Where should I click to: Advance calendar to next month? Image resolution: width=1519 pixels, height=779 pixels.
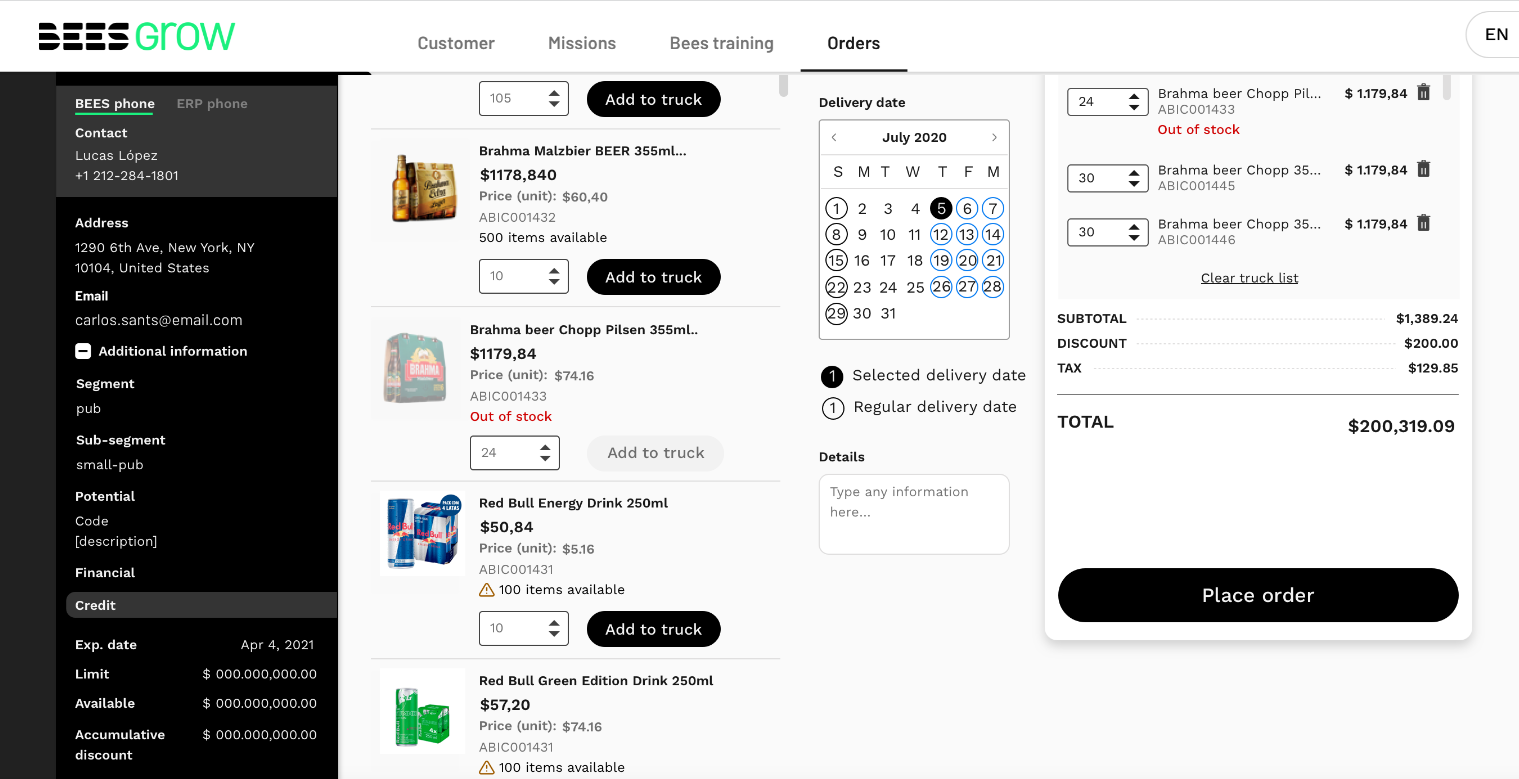pos(994,138)
